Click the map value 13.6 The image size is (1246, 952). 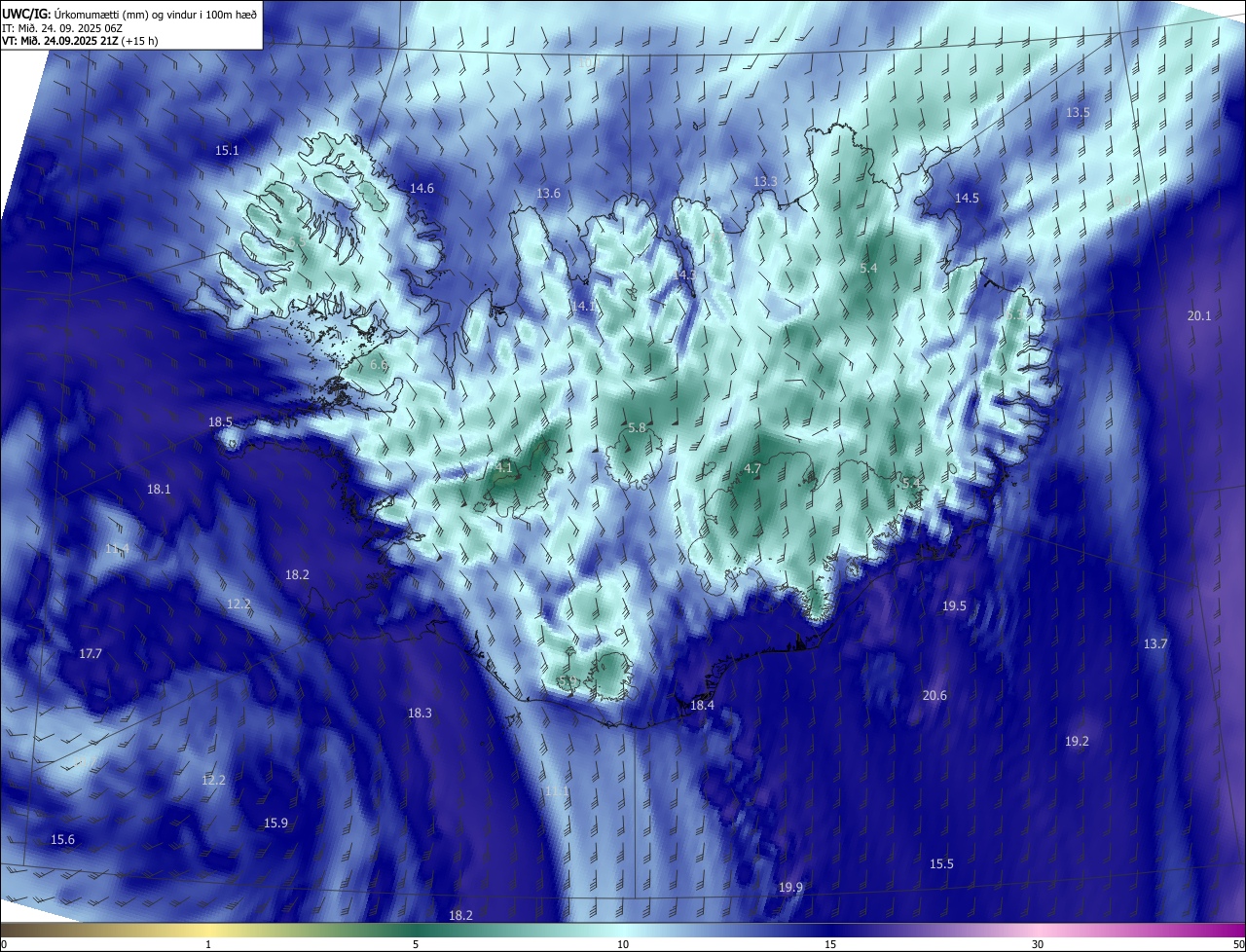tap(548, 193)
